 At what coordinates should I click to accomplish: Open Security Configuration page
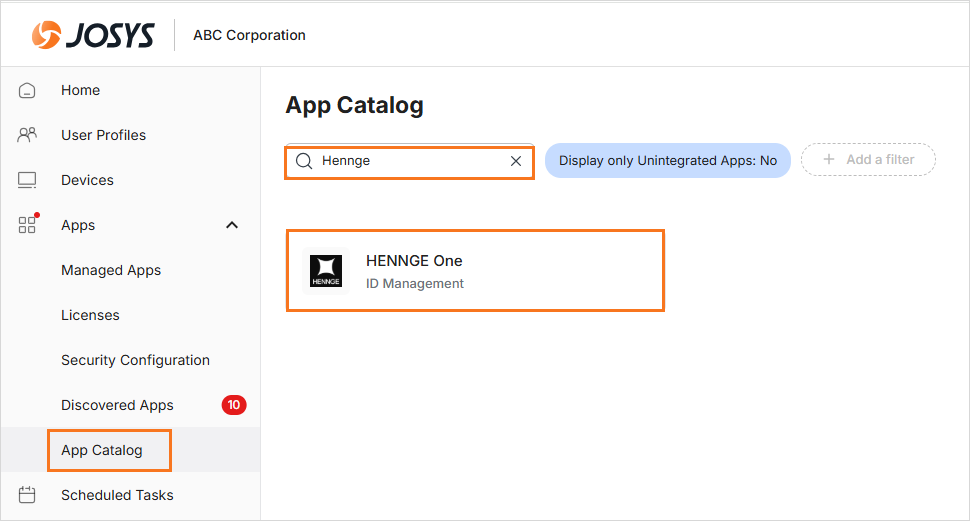135,360
